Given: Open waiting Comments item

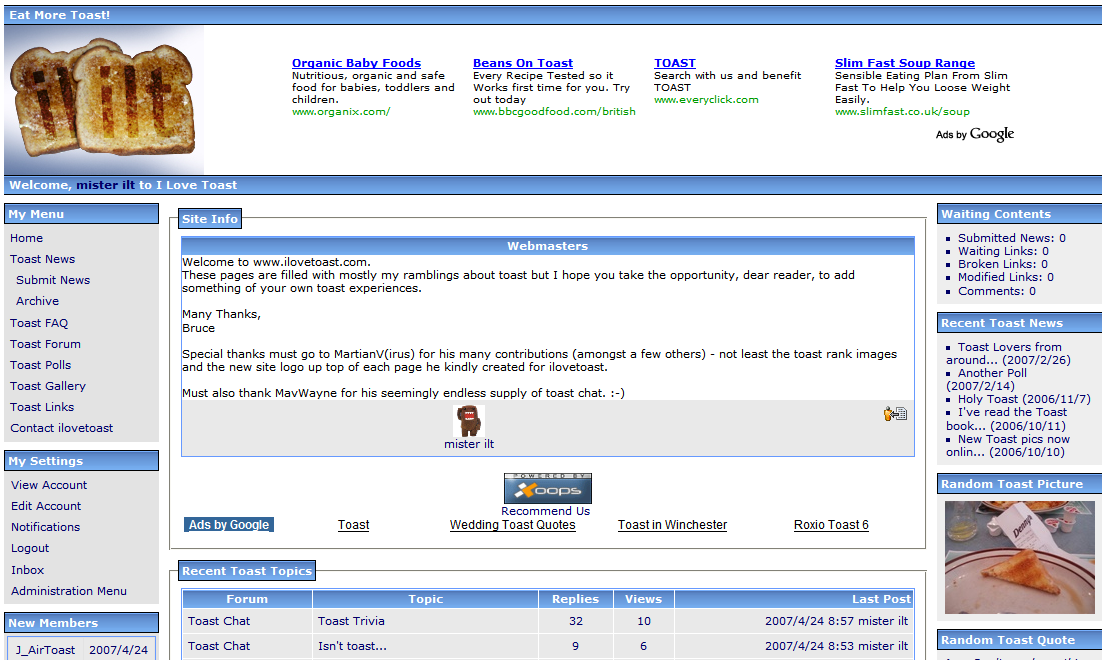Looking at the screenshot, I should tap(997, 292).
